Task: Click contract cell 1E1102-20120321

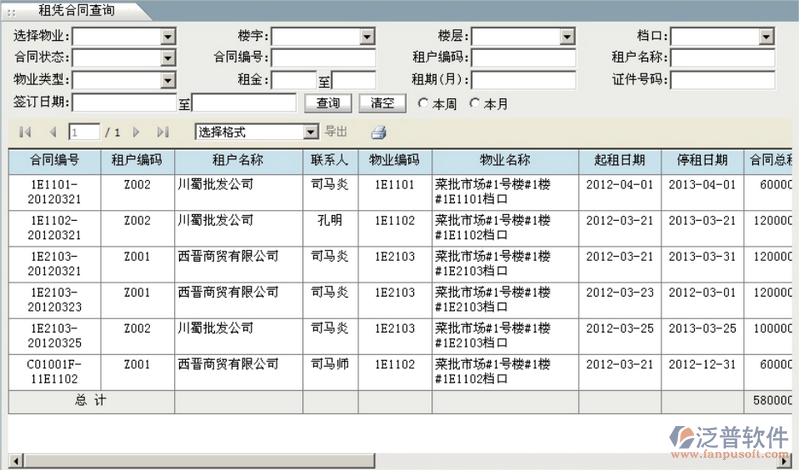Action: point(55,228)
